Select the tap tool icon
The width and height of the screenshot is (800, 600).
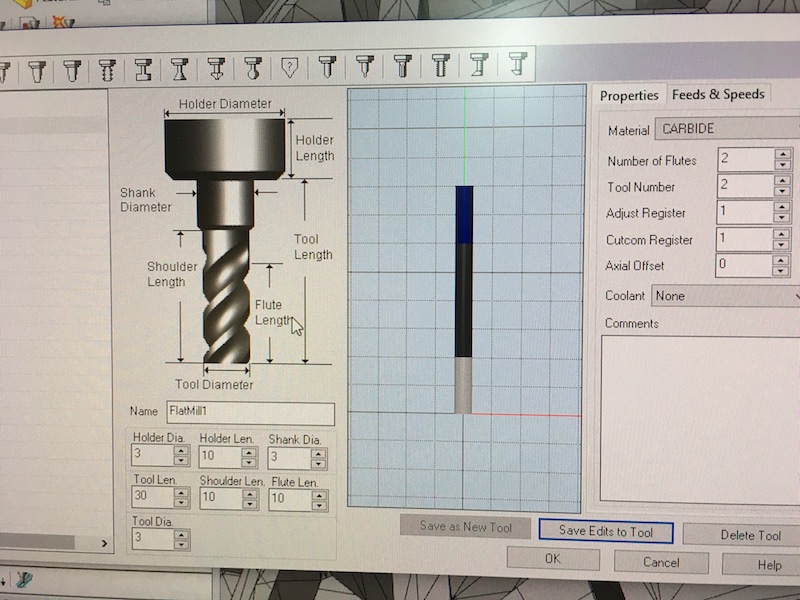pos(441,65)
